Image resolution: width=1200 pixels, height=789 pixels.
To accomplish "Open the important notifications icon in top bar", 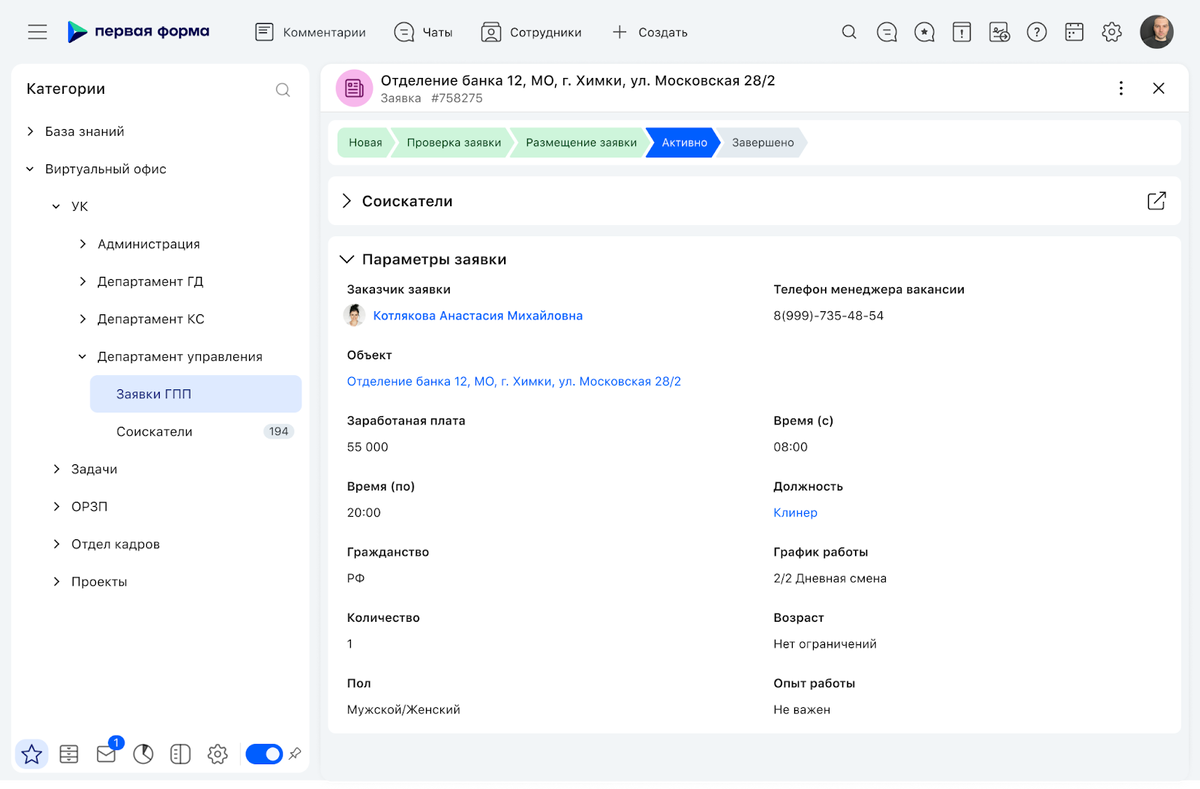I will tap(961, 31).
